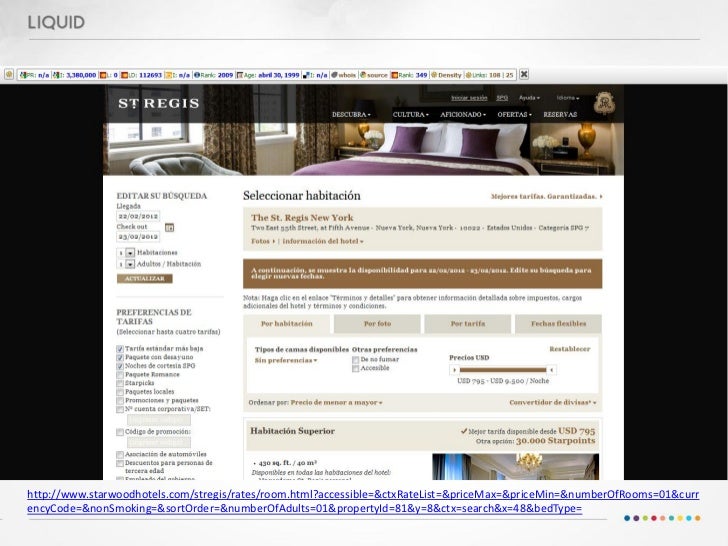
Task: Enable Asociación de automóviles checkbox
Action: click(120, 455)
